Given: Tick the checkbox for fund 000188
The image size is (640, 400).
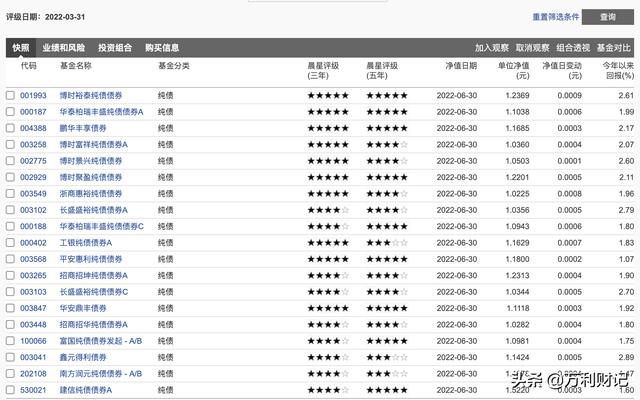Looking at the screenshot, I should [10, 226].
